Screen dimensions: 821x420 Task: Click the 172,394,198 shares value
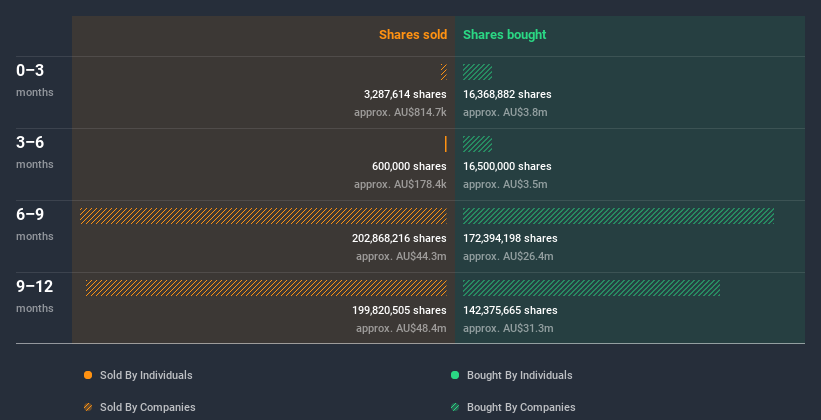point(510,238)
